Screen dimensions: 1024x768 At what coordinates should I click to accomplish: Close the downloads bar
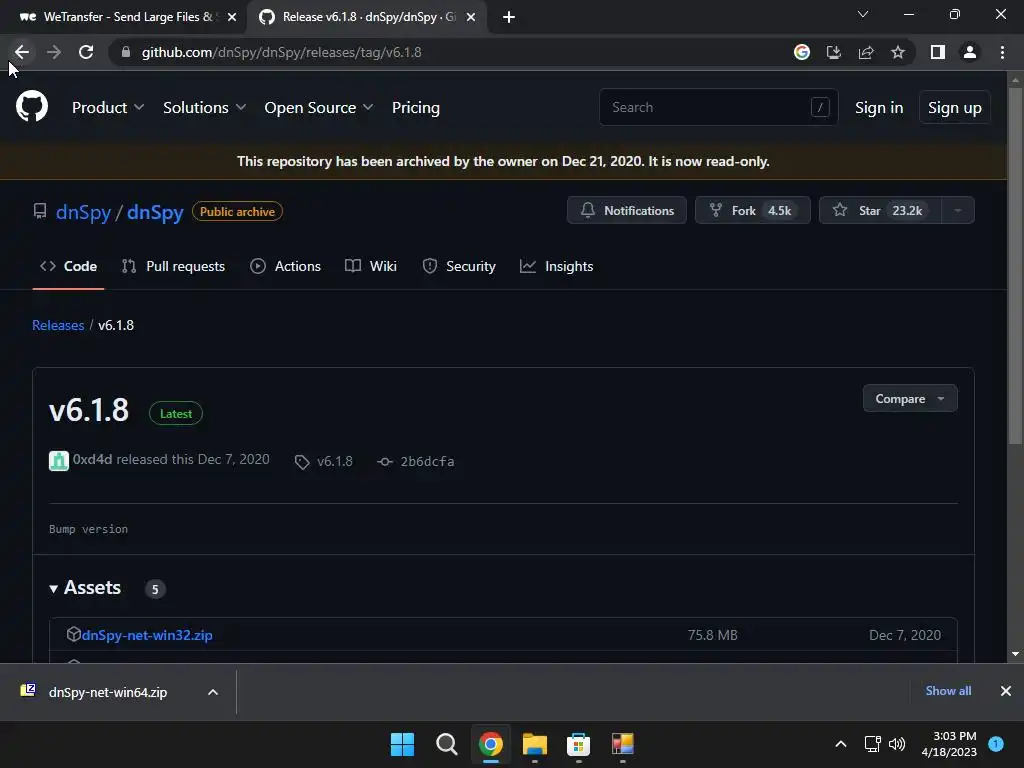[1006, 691]
